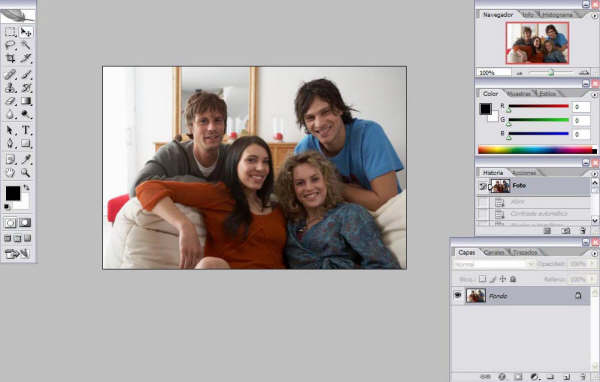
Task: Select the Blur tool
Action: (10, 114)
